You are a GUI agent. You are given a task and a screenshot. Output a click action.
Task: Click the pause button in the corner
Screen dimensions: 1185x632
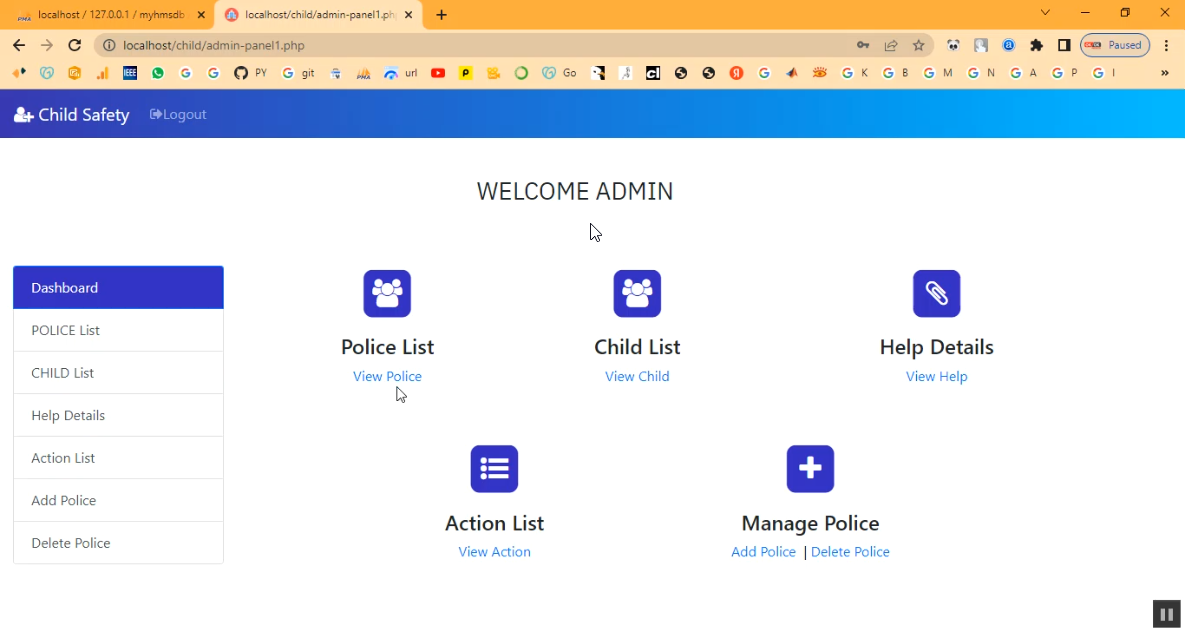coord(1165,614)
